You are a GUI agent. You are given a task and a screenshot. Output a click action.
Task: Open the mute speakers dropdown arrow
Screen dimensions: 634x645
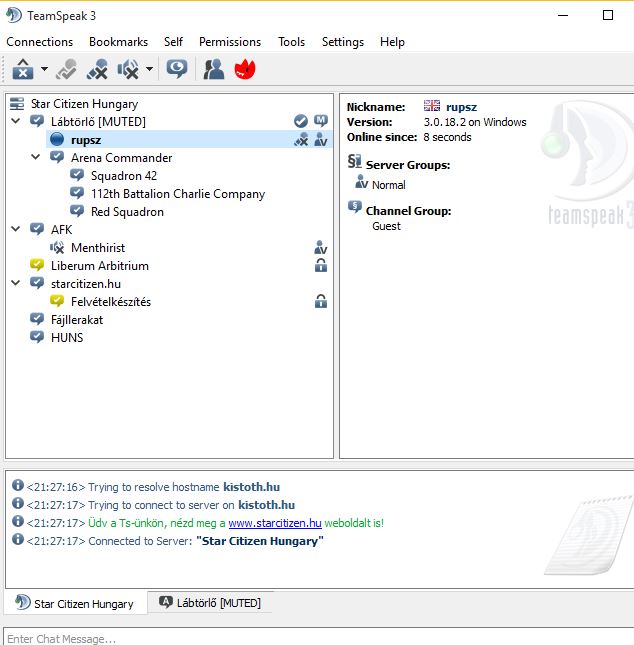pos(149,69)
